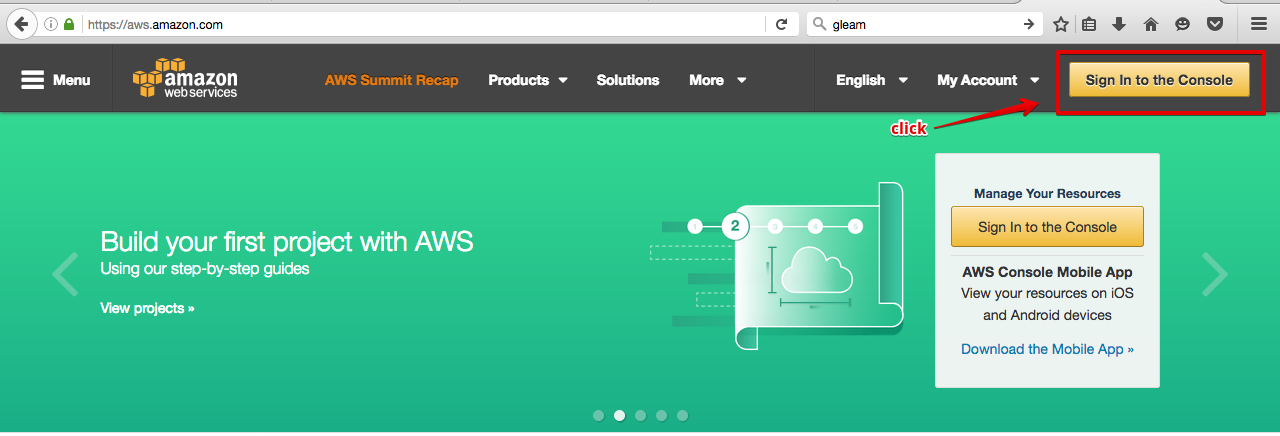Open the green padlock security info
Screen dimensions: 1280x436
68,24
